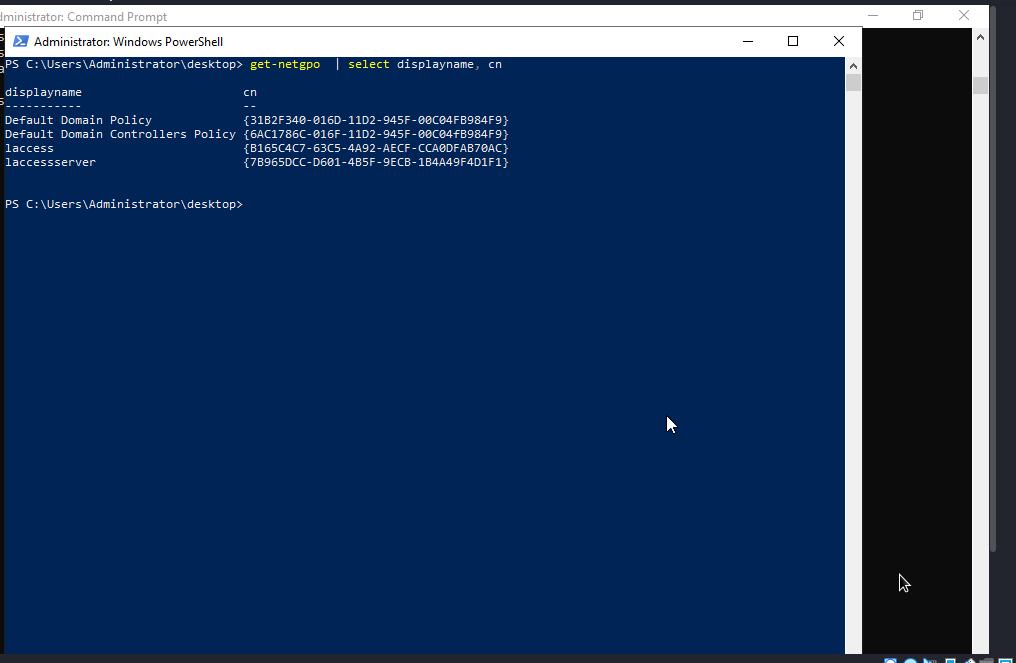Click the yellow 'select' keyword
Screen dimensions: 1016x663
[369, 64]
